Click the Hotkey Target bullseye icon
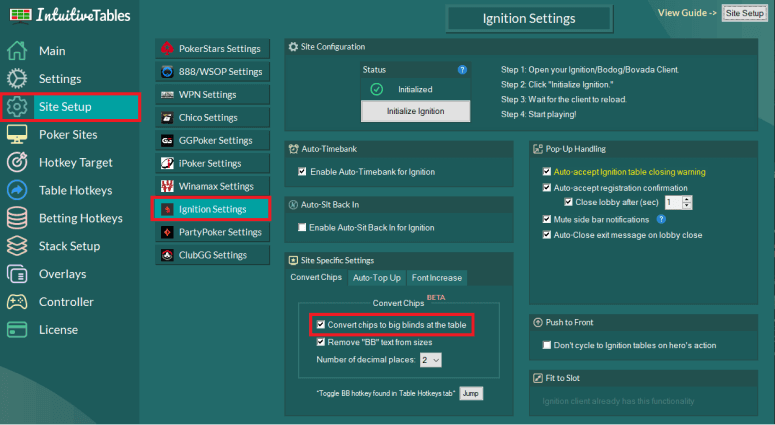Viewport: 775px width, 425px height. coord(17,162)
